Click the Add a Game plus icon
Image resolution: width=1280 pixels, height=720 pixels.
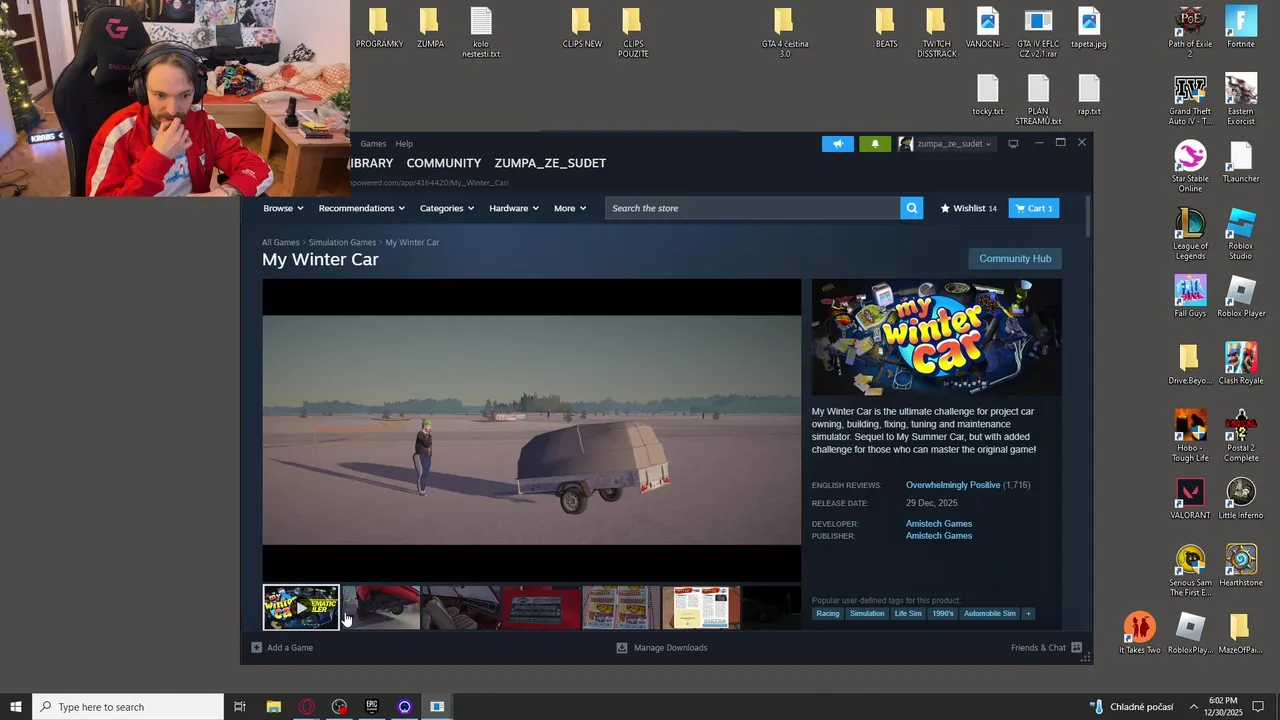[256, 648]
